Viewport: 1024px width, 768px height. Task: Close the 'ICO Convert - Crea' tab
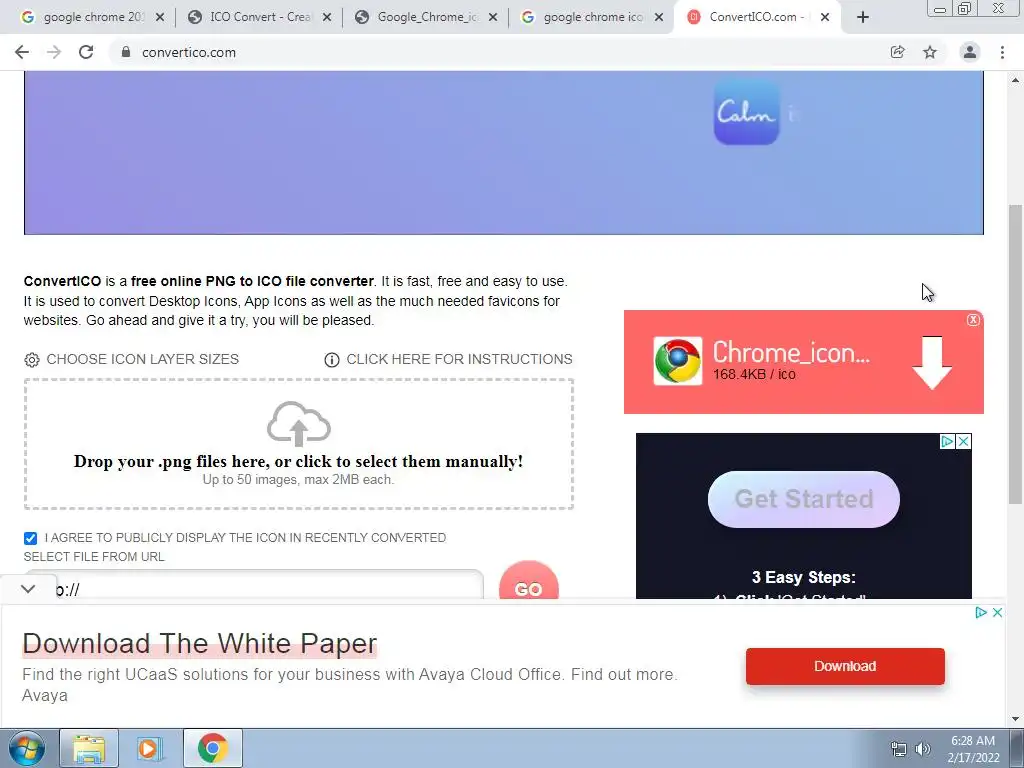(327, 18)
